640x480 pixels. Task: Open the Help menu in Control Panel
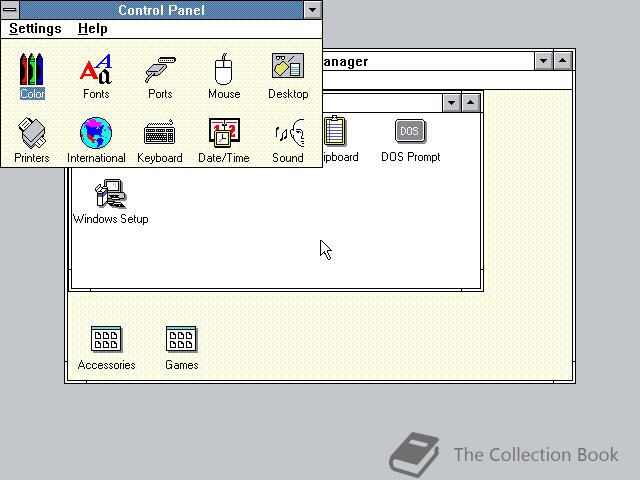(x=93, y=29)
